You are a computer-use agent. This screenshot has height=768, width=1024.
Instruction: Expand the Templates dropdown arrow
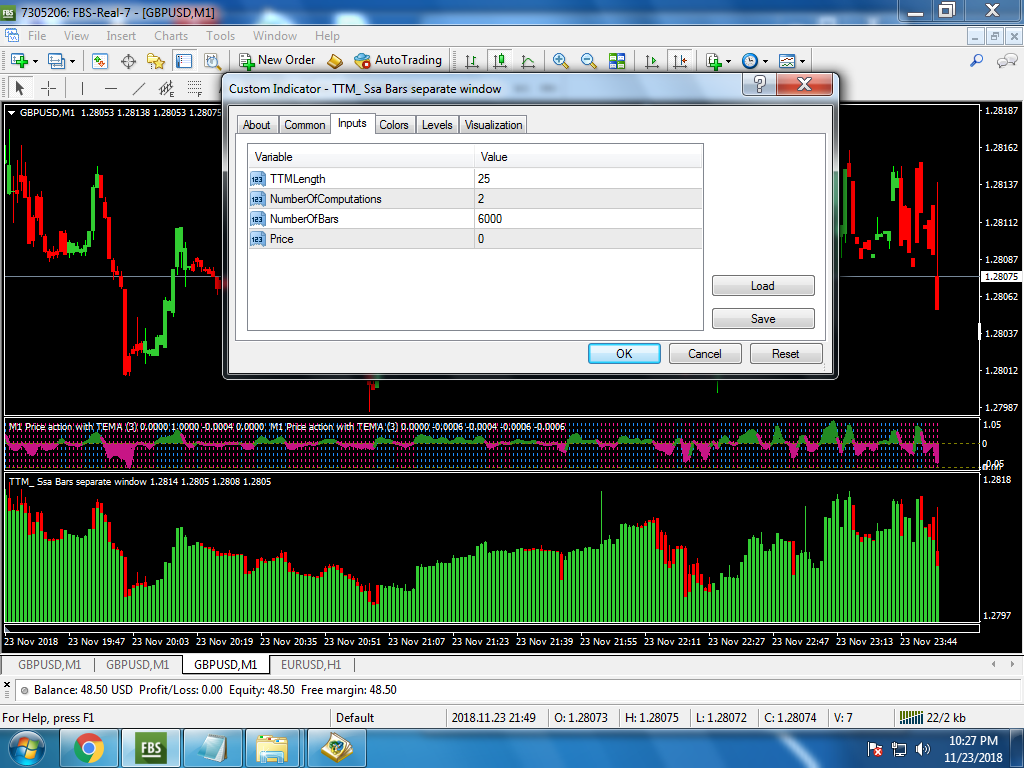[803, 61]
